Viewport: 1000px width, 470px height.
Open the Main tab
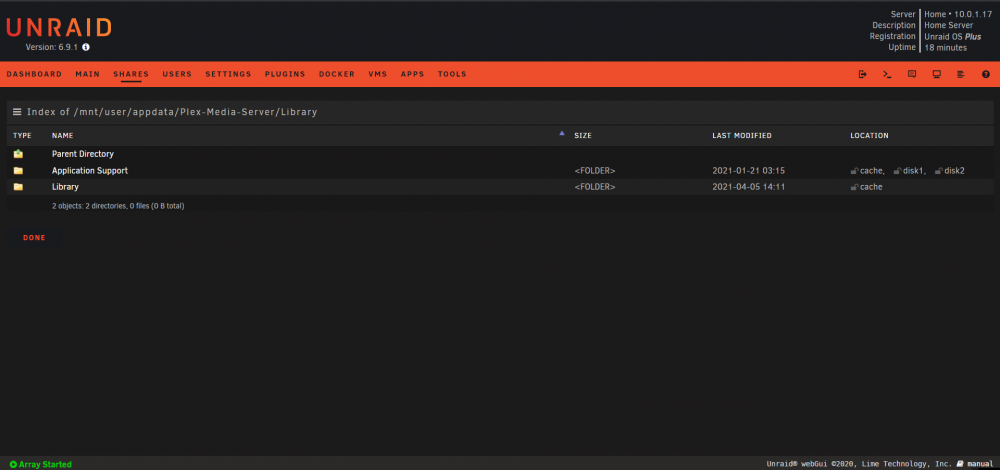87,74
